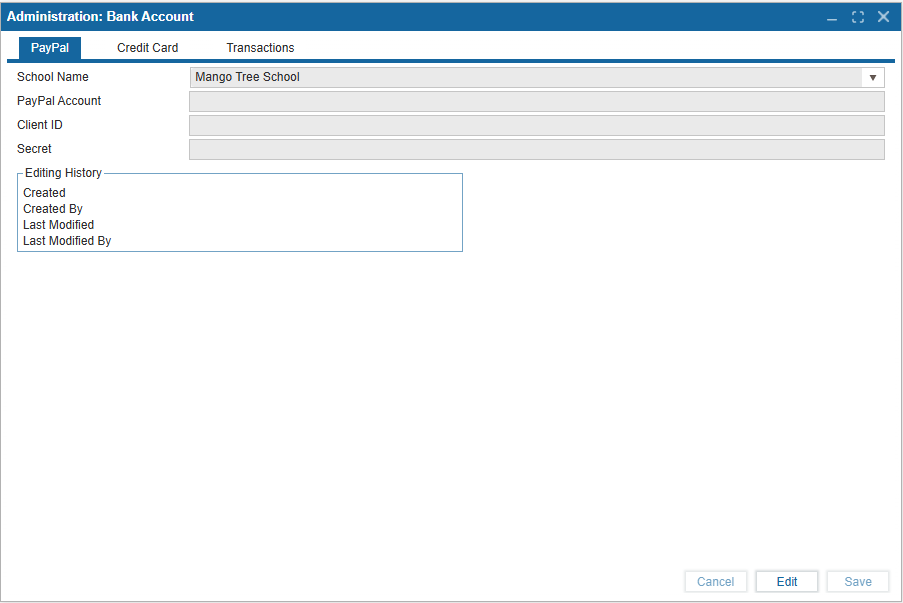Close the Bank Account administration window
This screenshot has height=603, width=903.
883,17
